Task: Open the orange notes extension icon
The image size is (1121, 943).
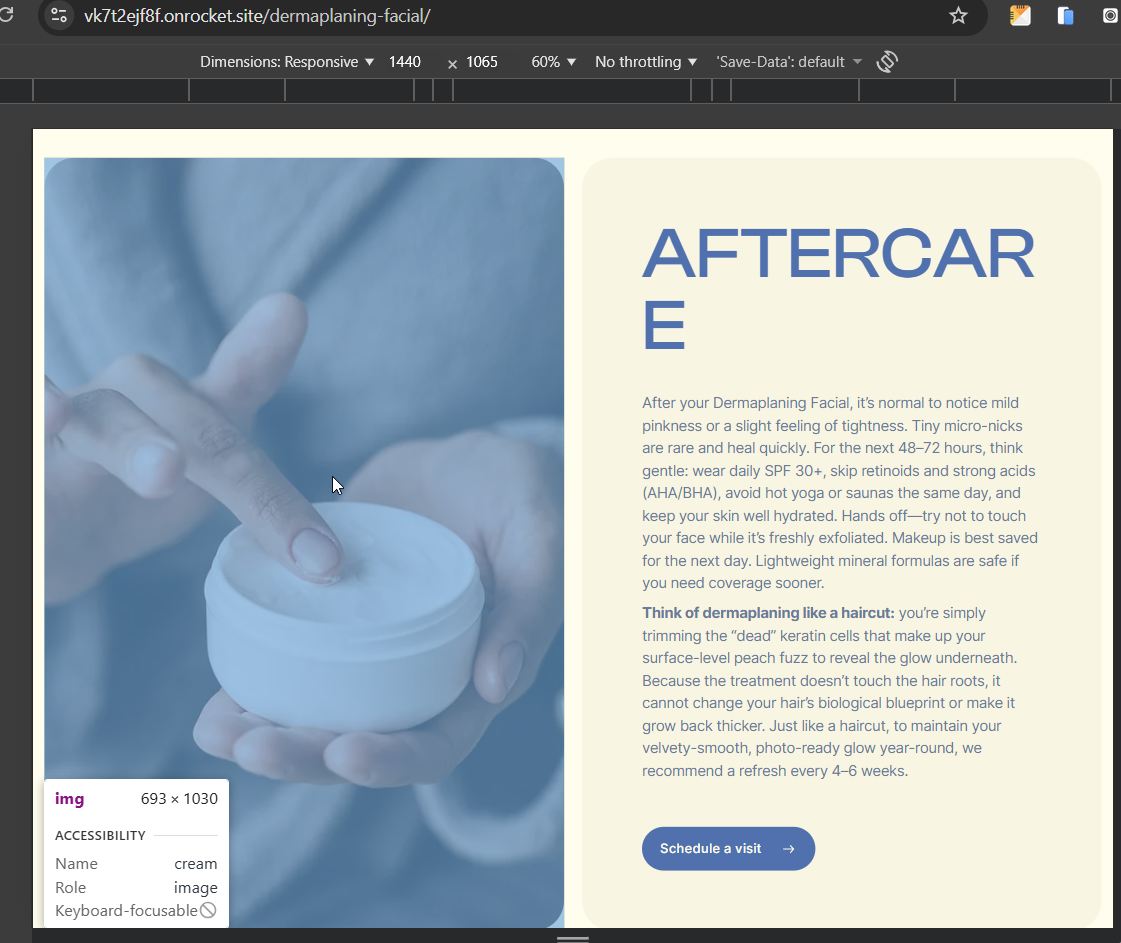Action: (x=1020, y=15)
